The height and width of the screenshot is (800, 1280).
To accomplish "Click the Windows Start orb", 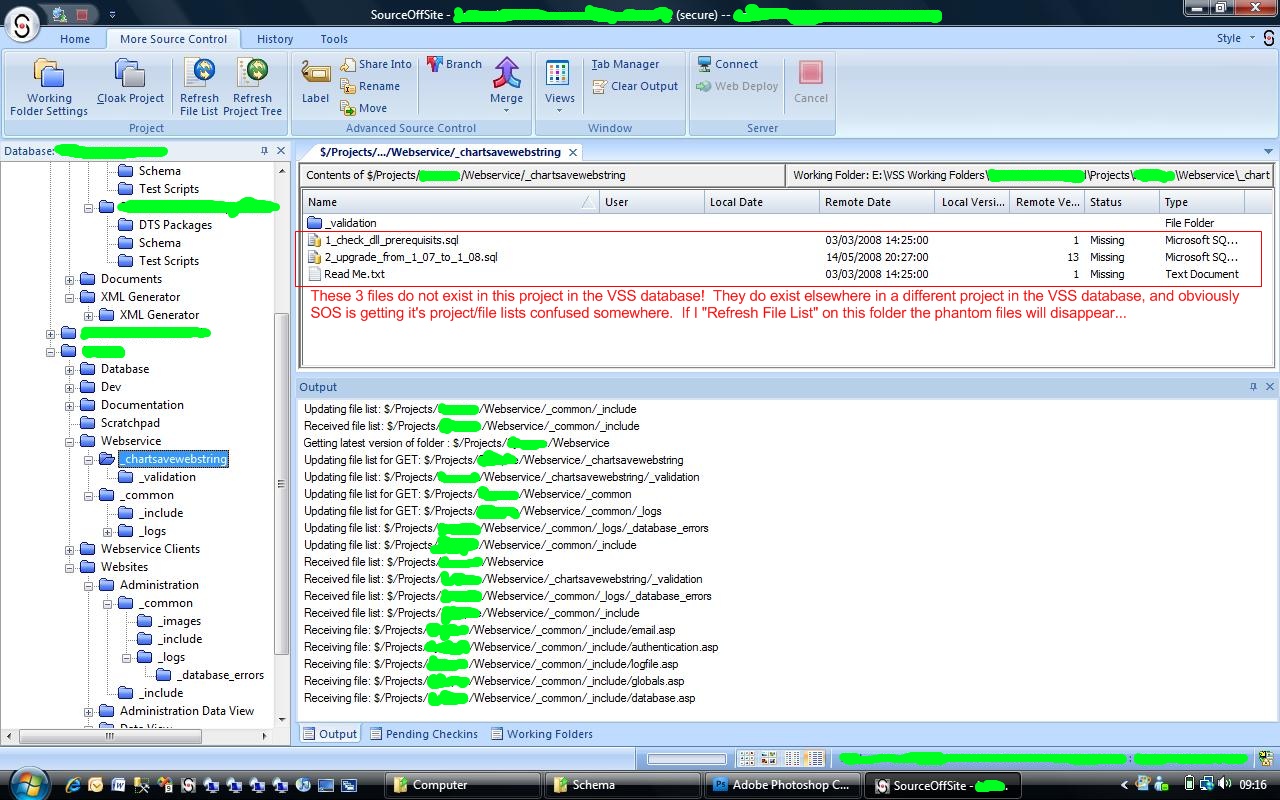I will pyautogui.click(x=27, y=783).
